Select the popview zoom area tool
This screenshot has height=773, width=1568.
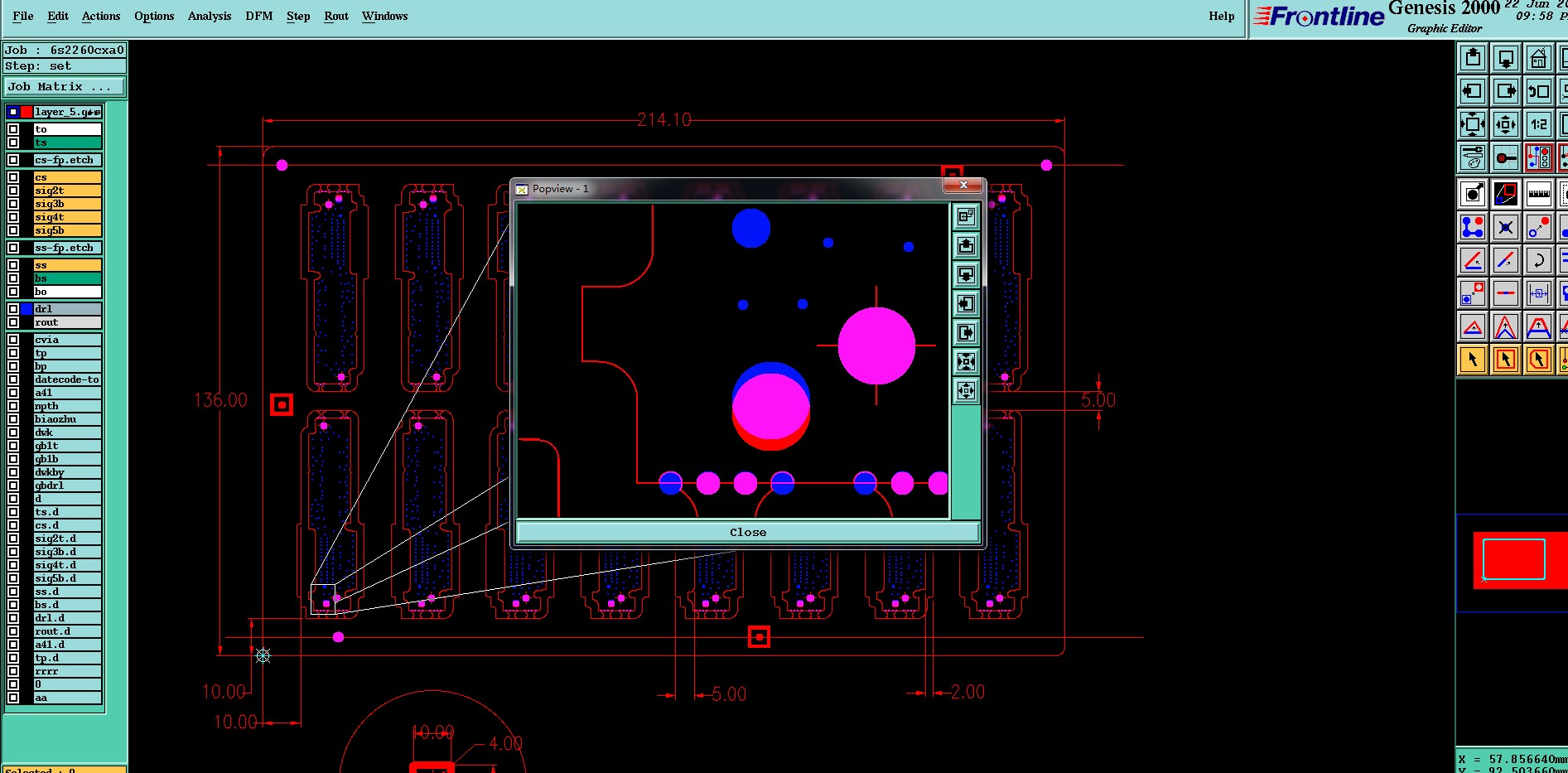pyautogui.click(x=1506, y=194)
